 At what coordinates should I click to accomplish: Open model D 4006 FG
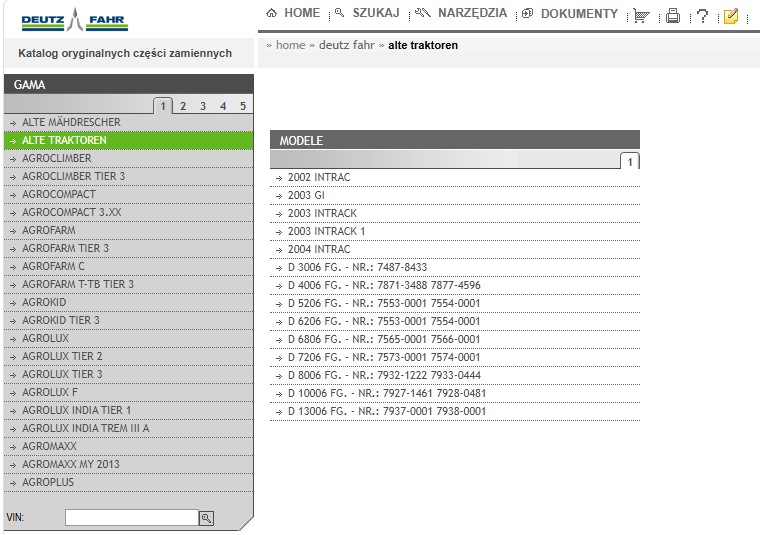tap(455, 285)
